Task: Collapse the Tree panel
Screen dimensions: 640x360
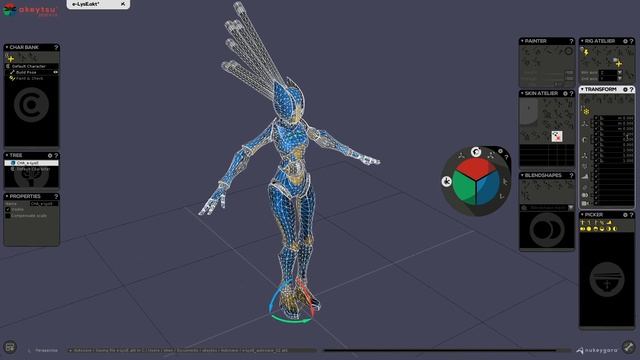Action: 7,155
